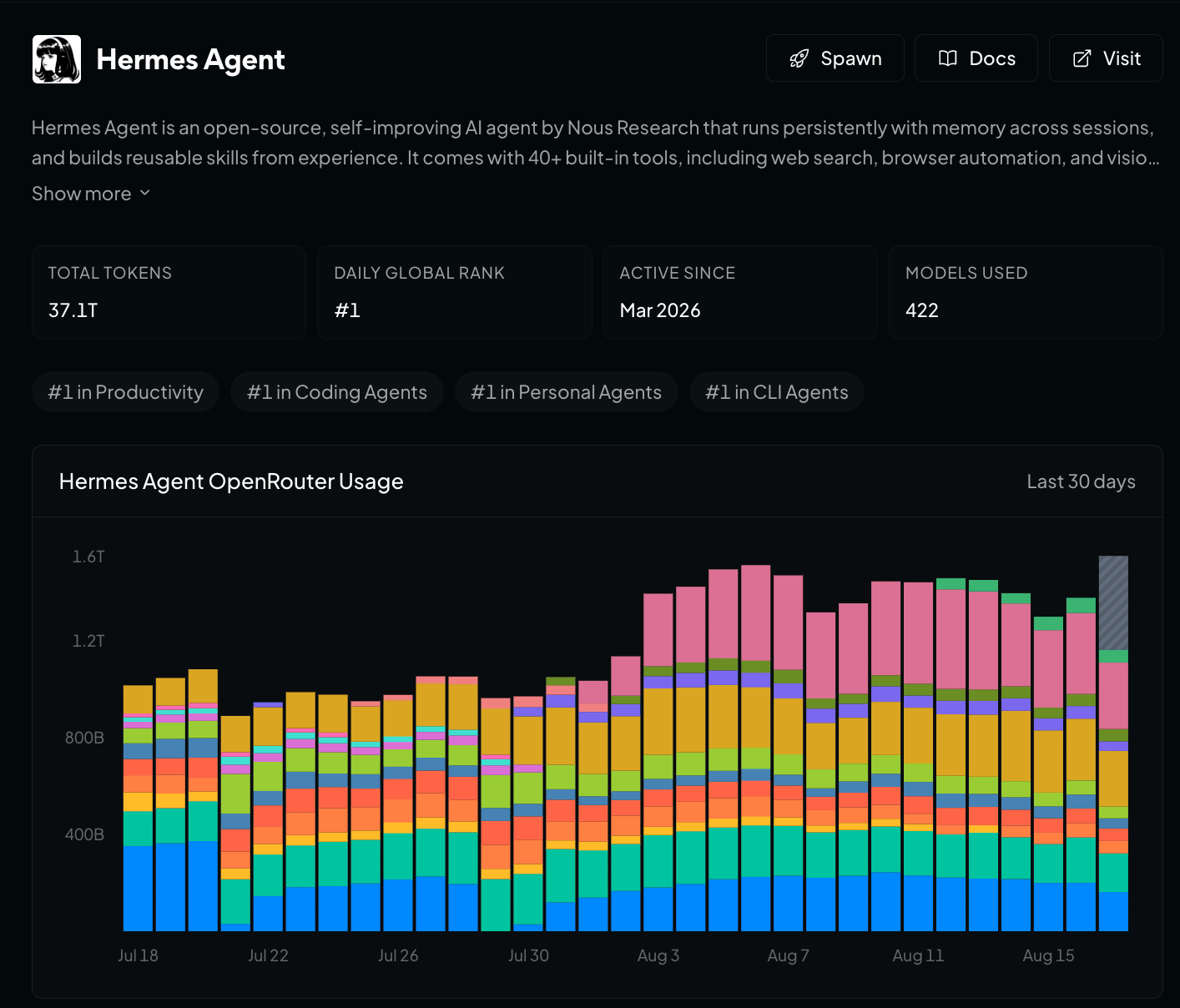
Task: Click the Last 30 days label
Action: [1081, 481]
